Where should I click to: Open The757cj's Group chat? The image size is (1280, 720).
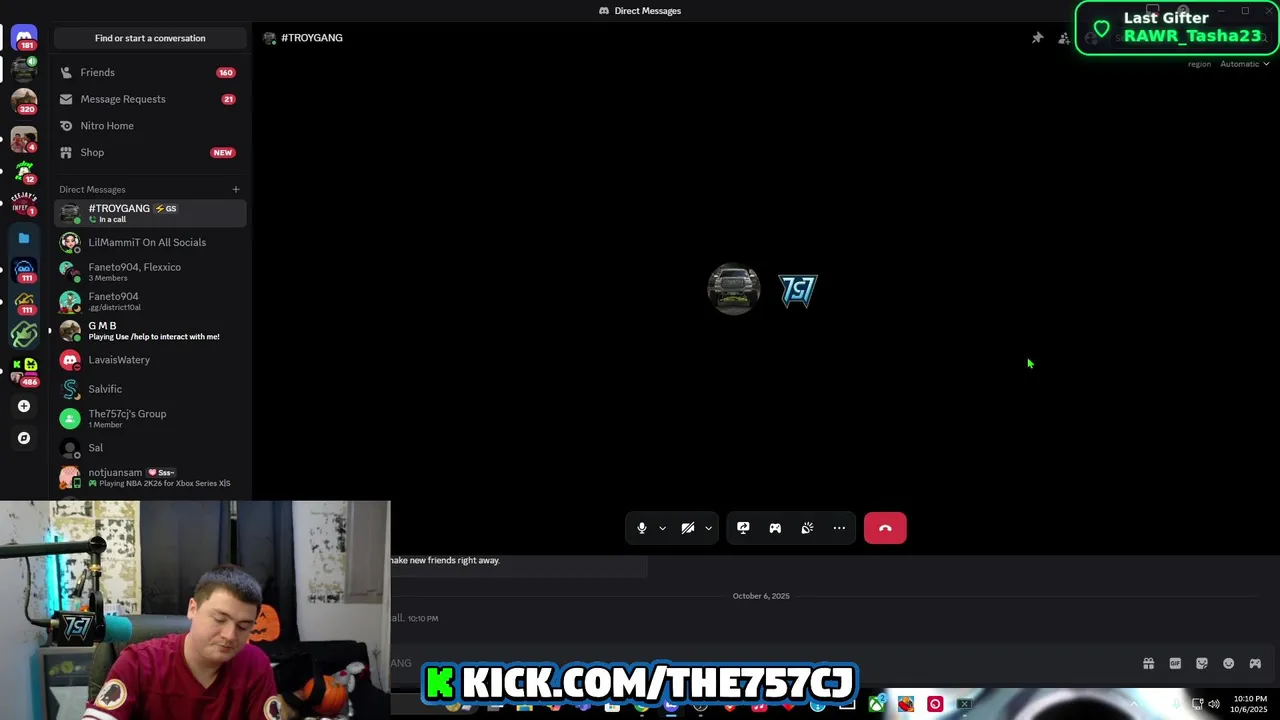pyautogui.click(x=150, y=418)
